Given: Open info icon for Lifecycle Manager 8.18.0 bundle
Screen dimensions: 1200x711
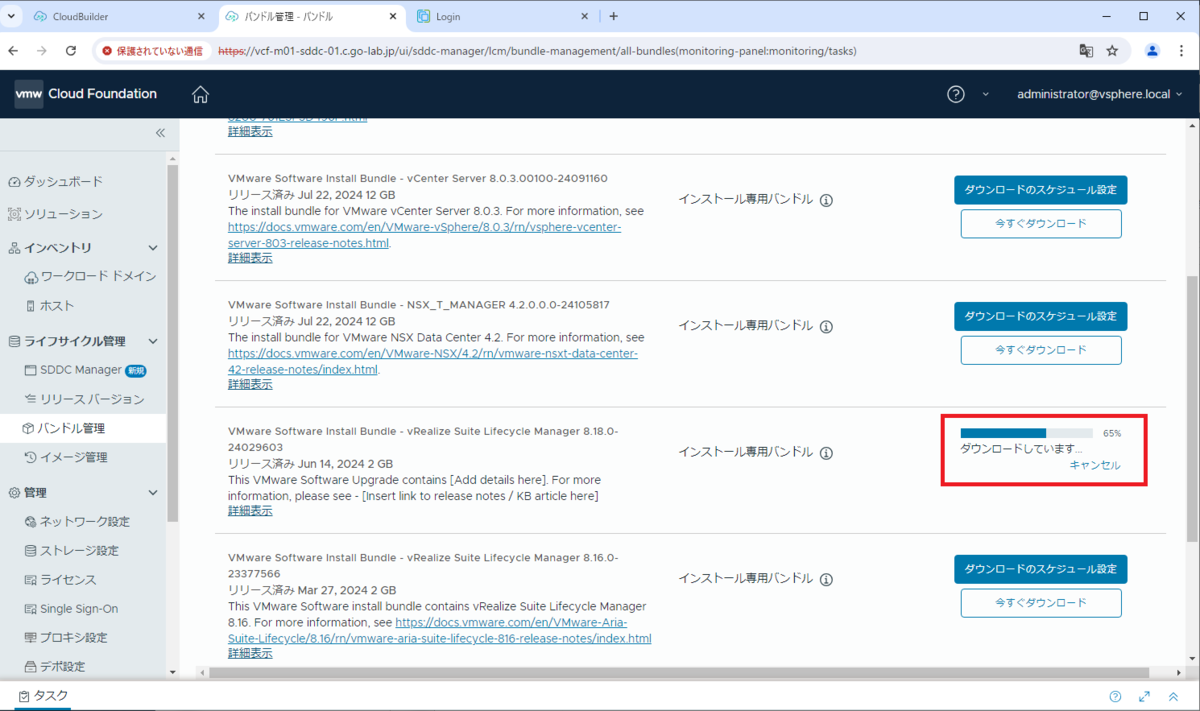Looking at the screenshot, I should coord(826,452).
